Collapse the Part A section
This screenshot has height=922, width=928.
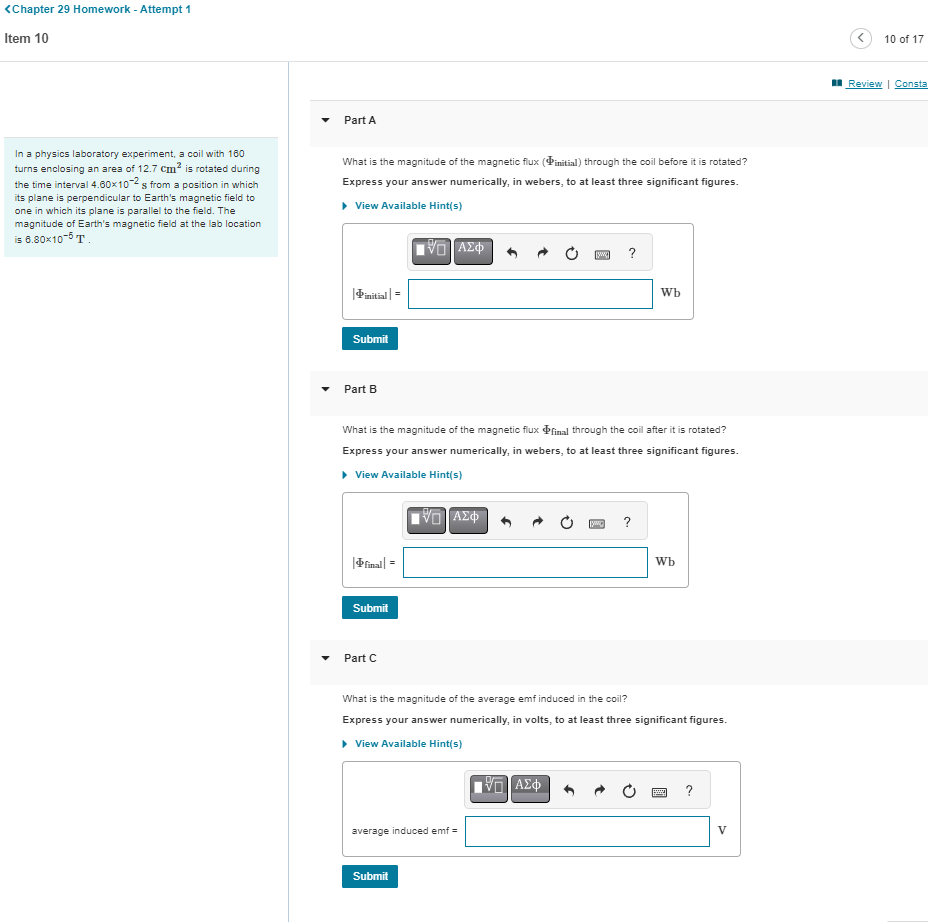point(324,120)
